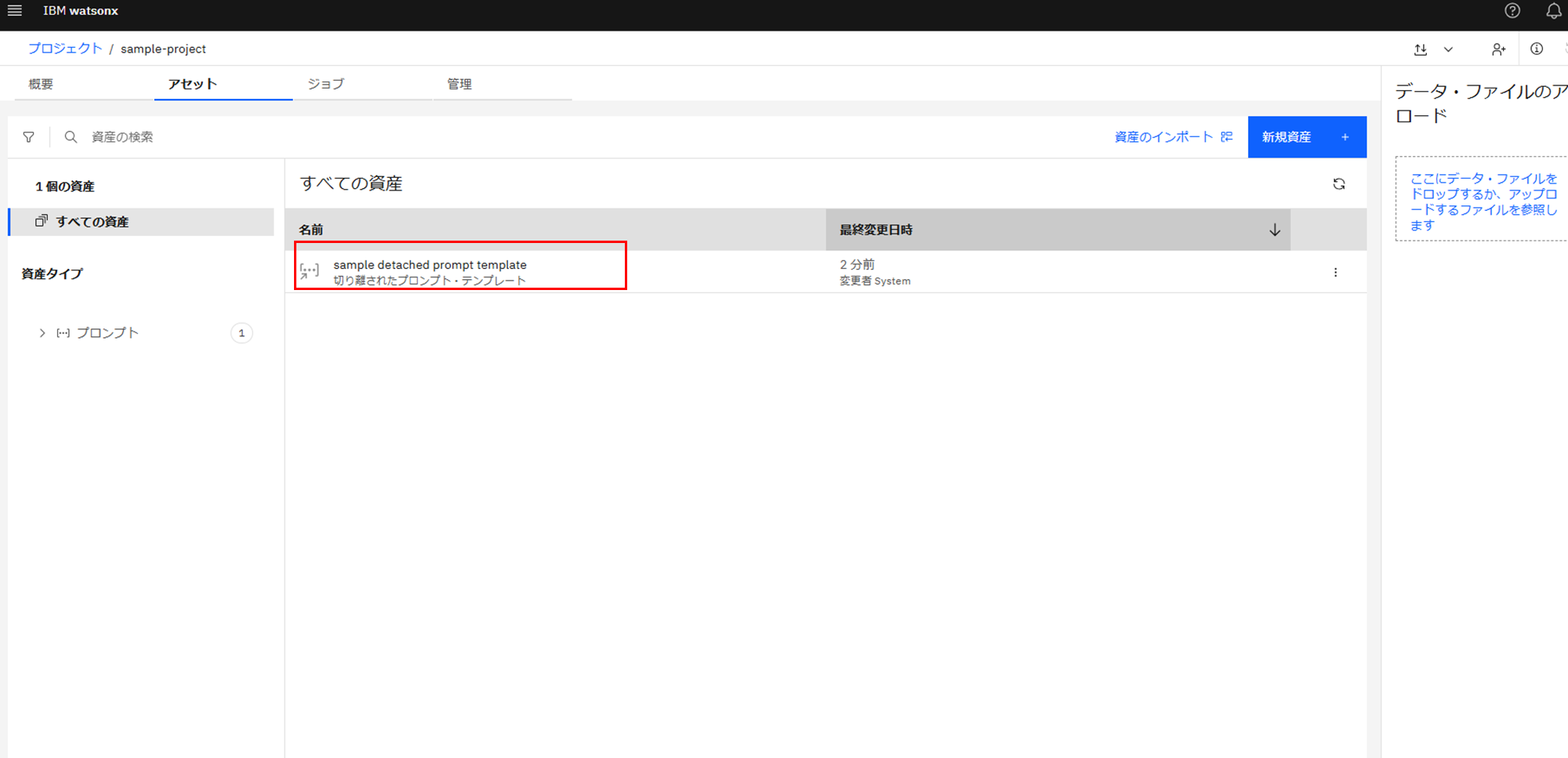The height and width of the screenshot is (758, 1568).
Task: Select すべての資産 in the sidebar
Action: (141, 222)
